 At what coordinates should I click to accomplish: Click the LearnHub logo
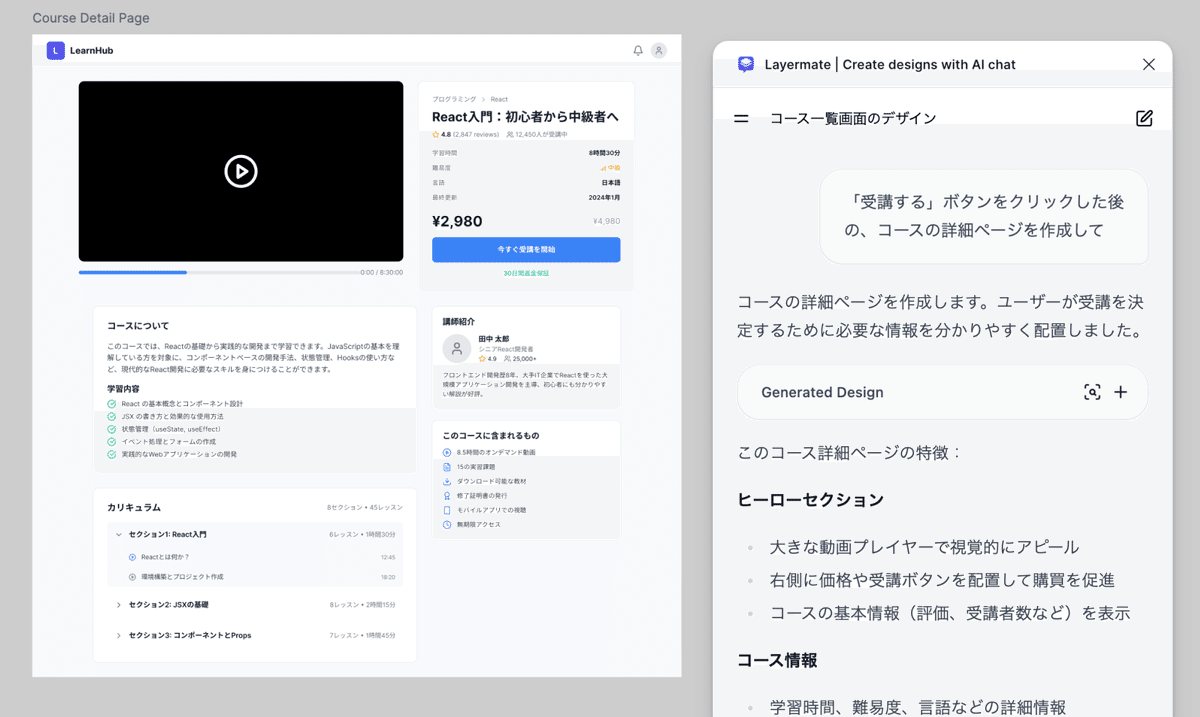click(x=80, y=49)
